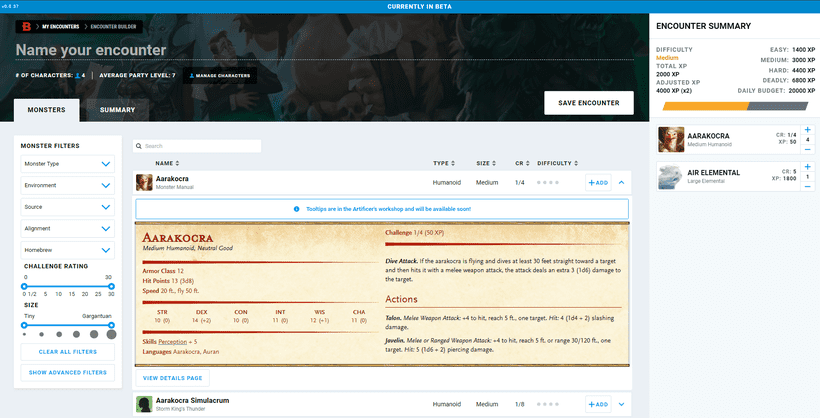Open the Environment filter dropdown

(67, 185)
